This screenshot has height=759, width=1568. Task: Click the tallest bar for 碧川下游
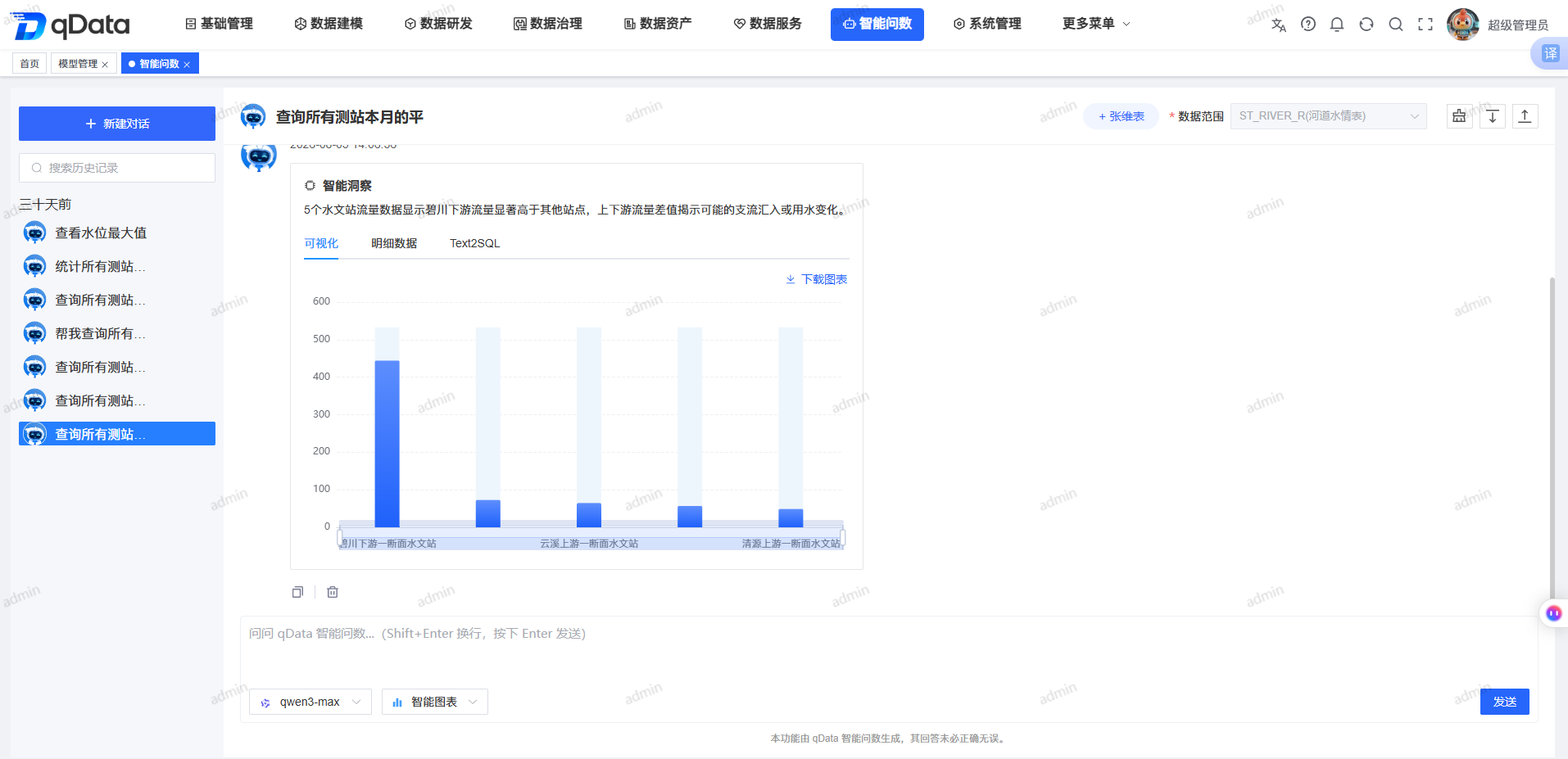[x=387, y=444]
